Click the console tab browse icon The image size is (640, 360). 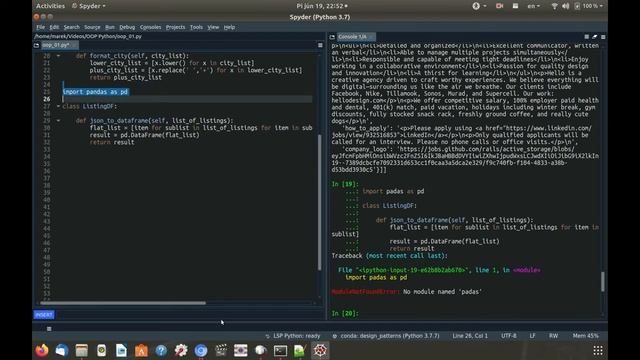pos(332,37)
